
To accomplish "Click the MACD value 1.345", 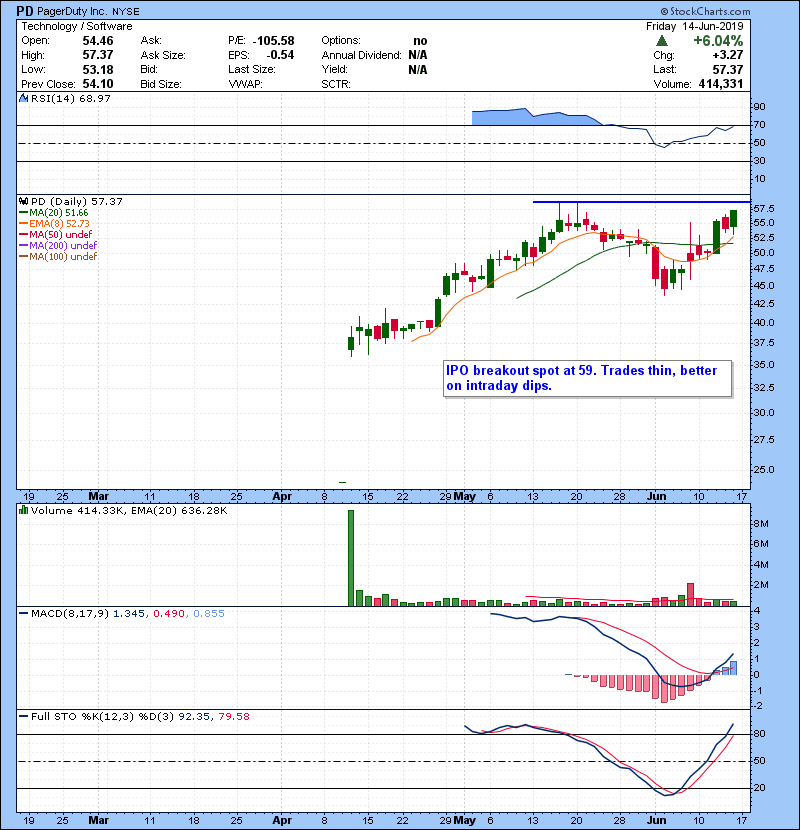I will tap(129, 614).
